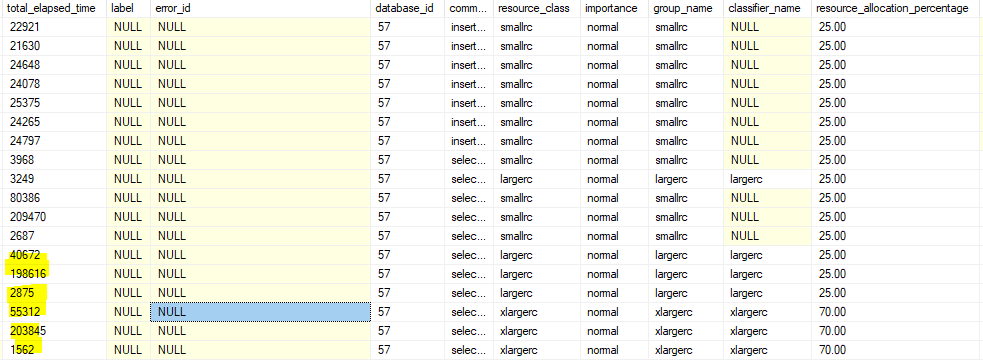The height and width of the screenshot is (360, 983).
Task: Select the classifier_name column header
Action: pyautogui.click(x=767, y=9)
